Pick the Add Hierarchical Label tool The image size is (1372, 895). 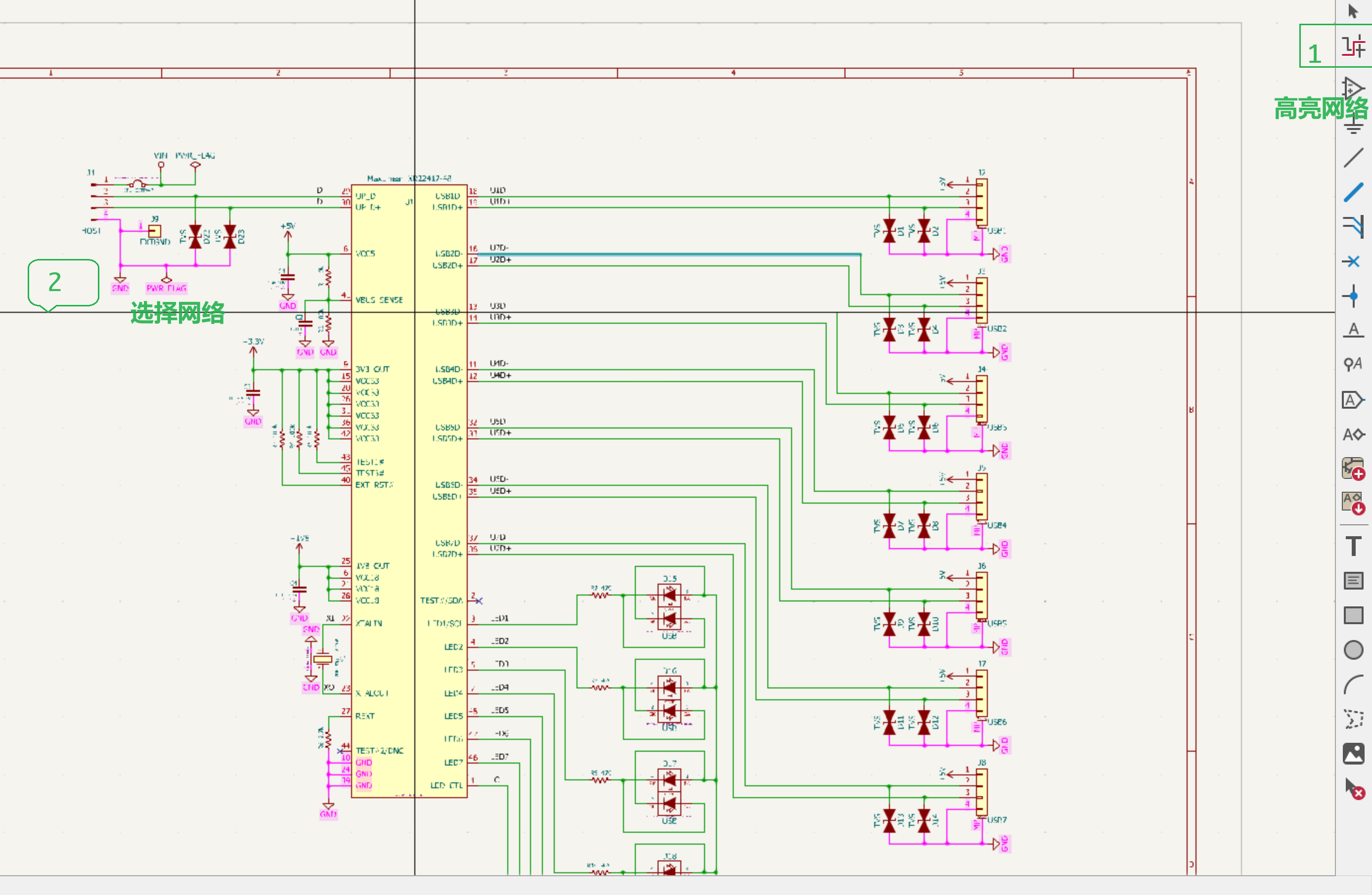point(1353,434)
